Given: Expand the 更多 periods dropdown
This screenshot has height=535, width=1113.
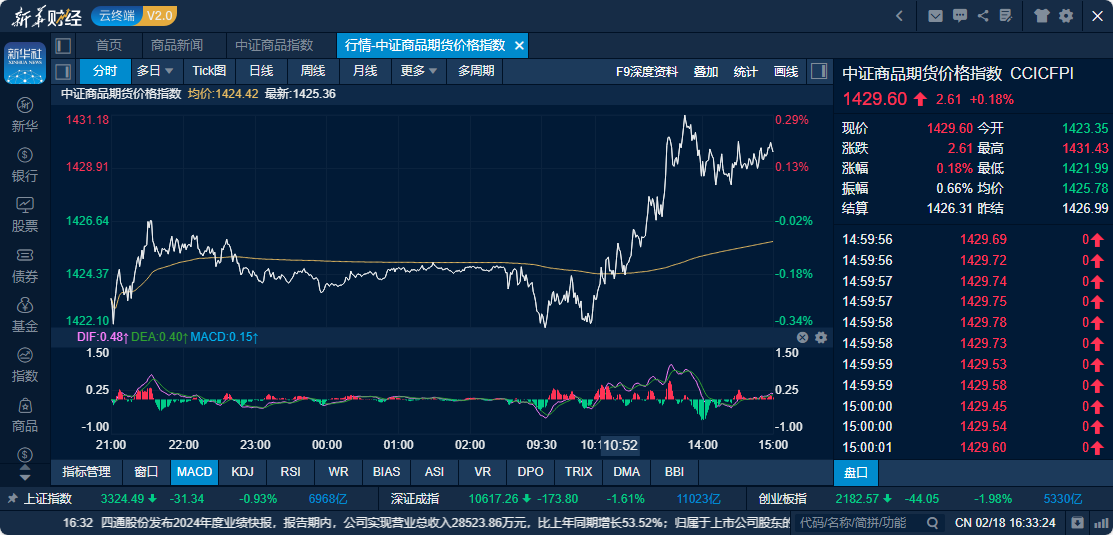Looking at the screenshot, I should [x=419, y=71].
